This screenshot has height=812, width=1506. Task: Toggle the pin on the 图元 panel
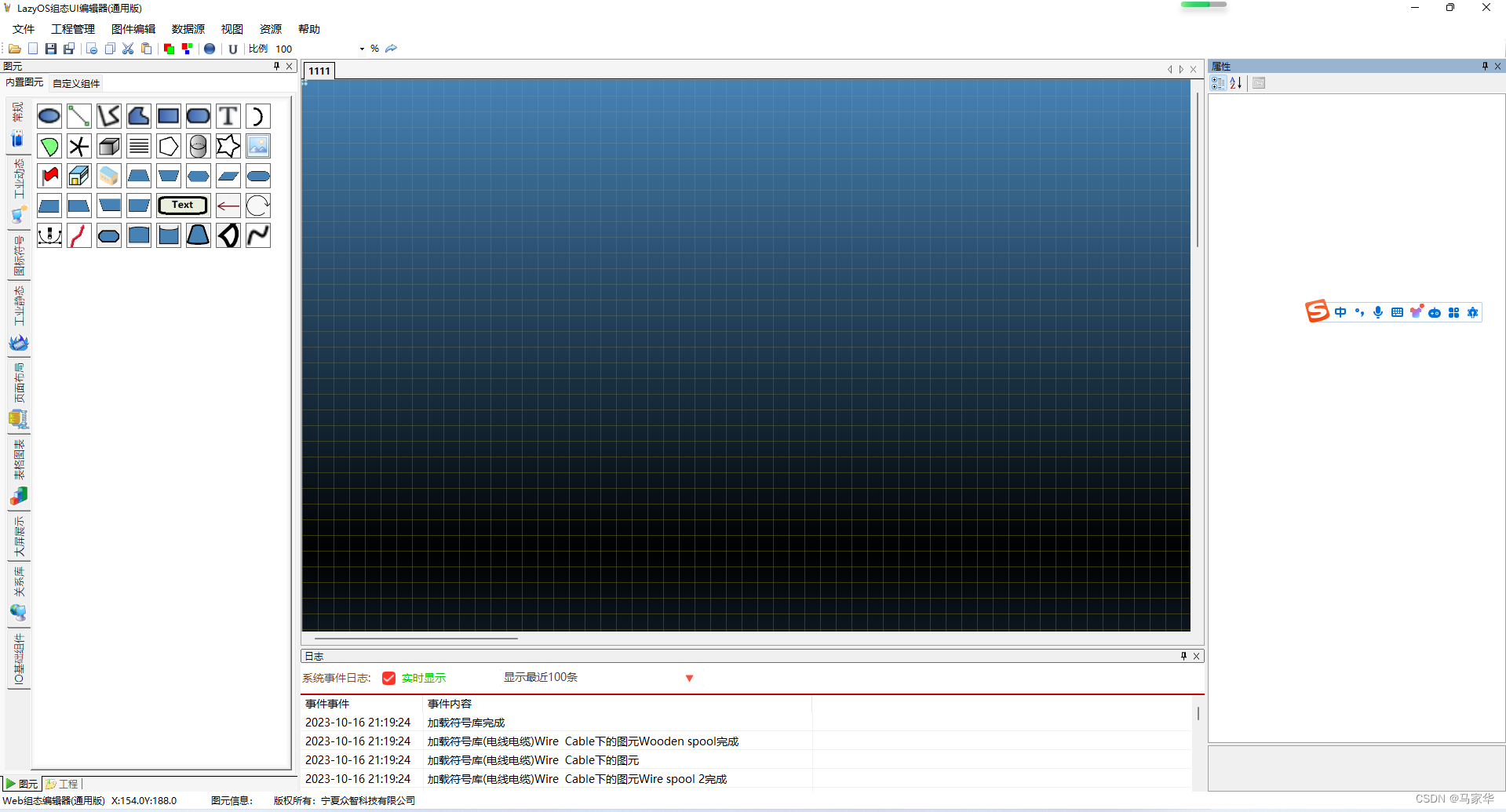(275, 66)
